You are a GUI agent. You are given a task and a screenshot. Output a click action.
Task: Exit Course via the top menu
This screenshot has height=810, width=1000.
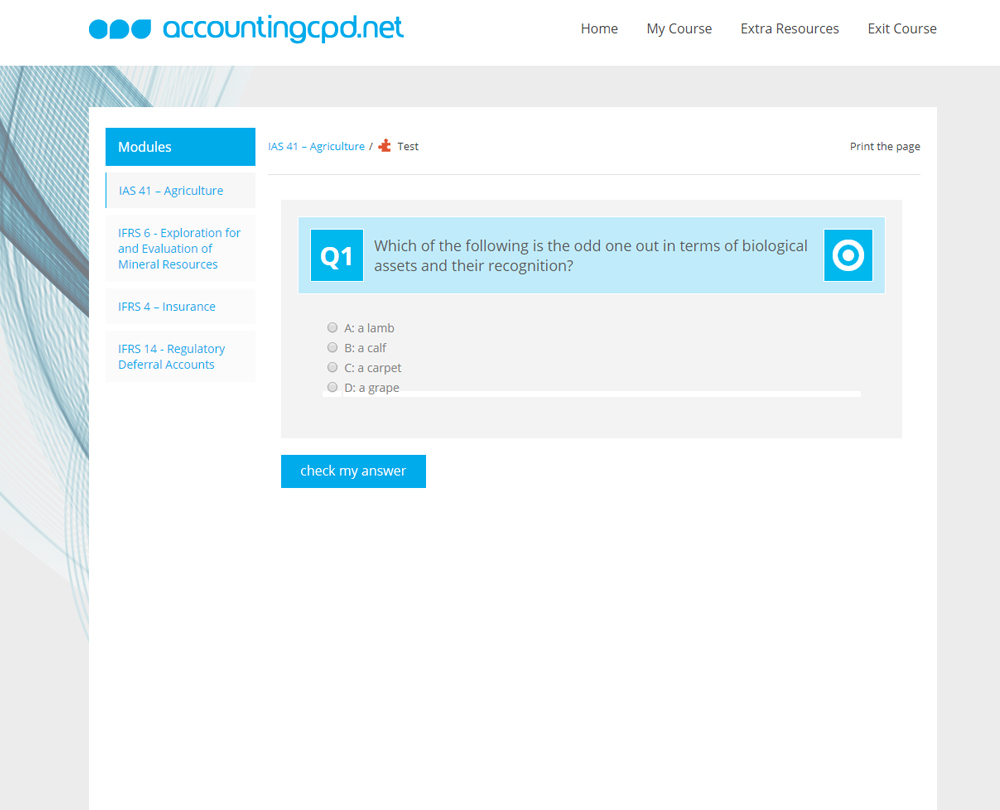point(902,29)
